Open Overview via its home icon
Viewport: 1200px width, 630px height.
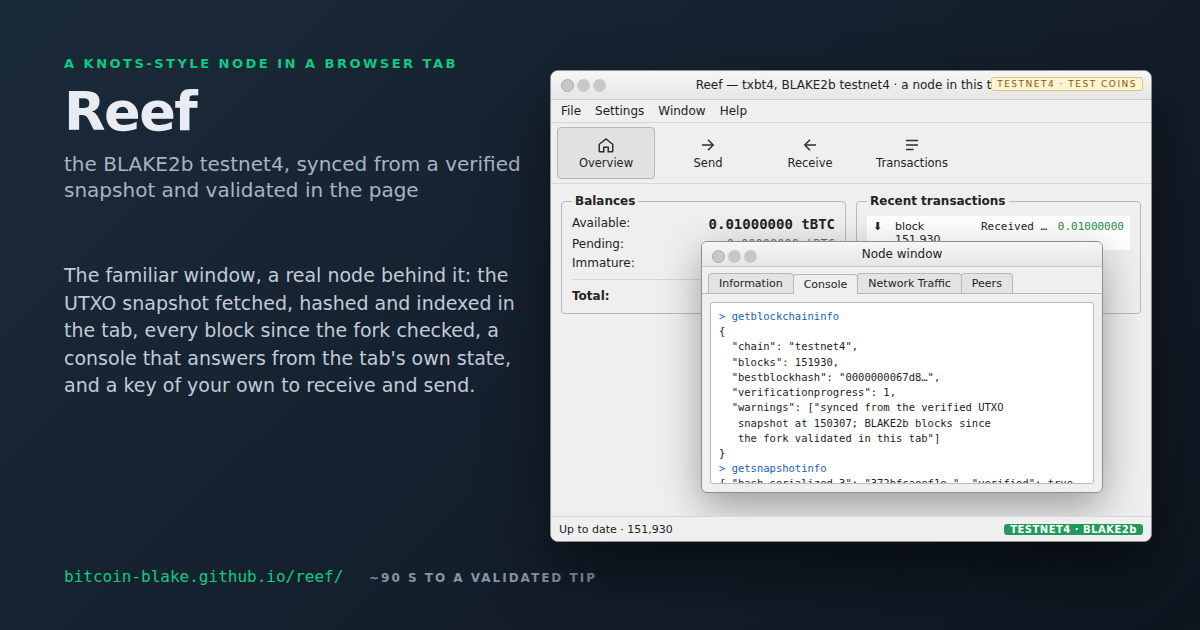click(x=605, y=145)
